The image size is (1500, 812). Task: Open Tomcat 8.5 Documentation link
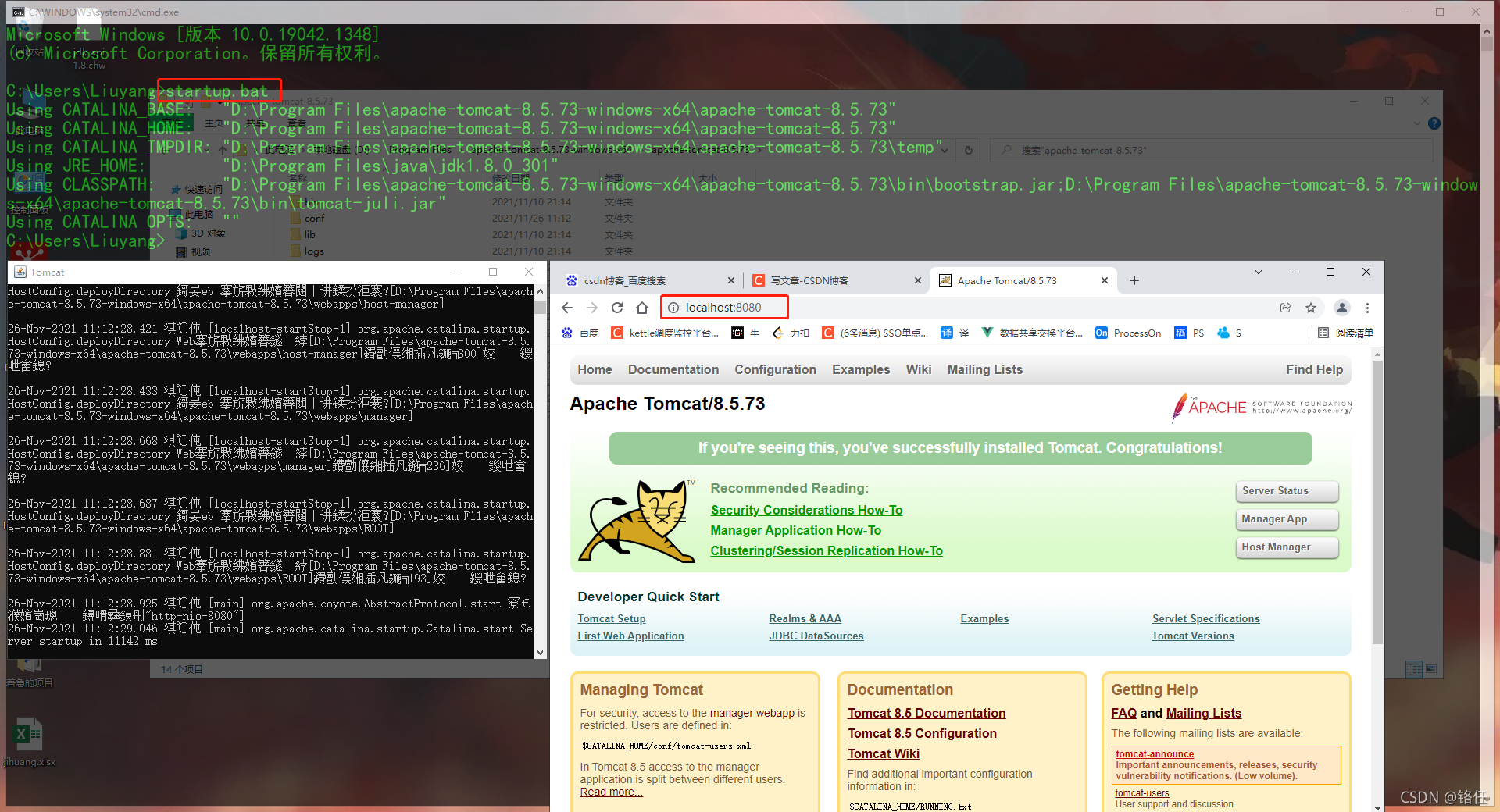[x=927, y=713]
